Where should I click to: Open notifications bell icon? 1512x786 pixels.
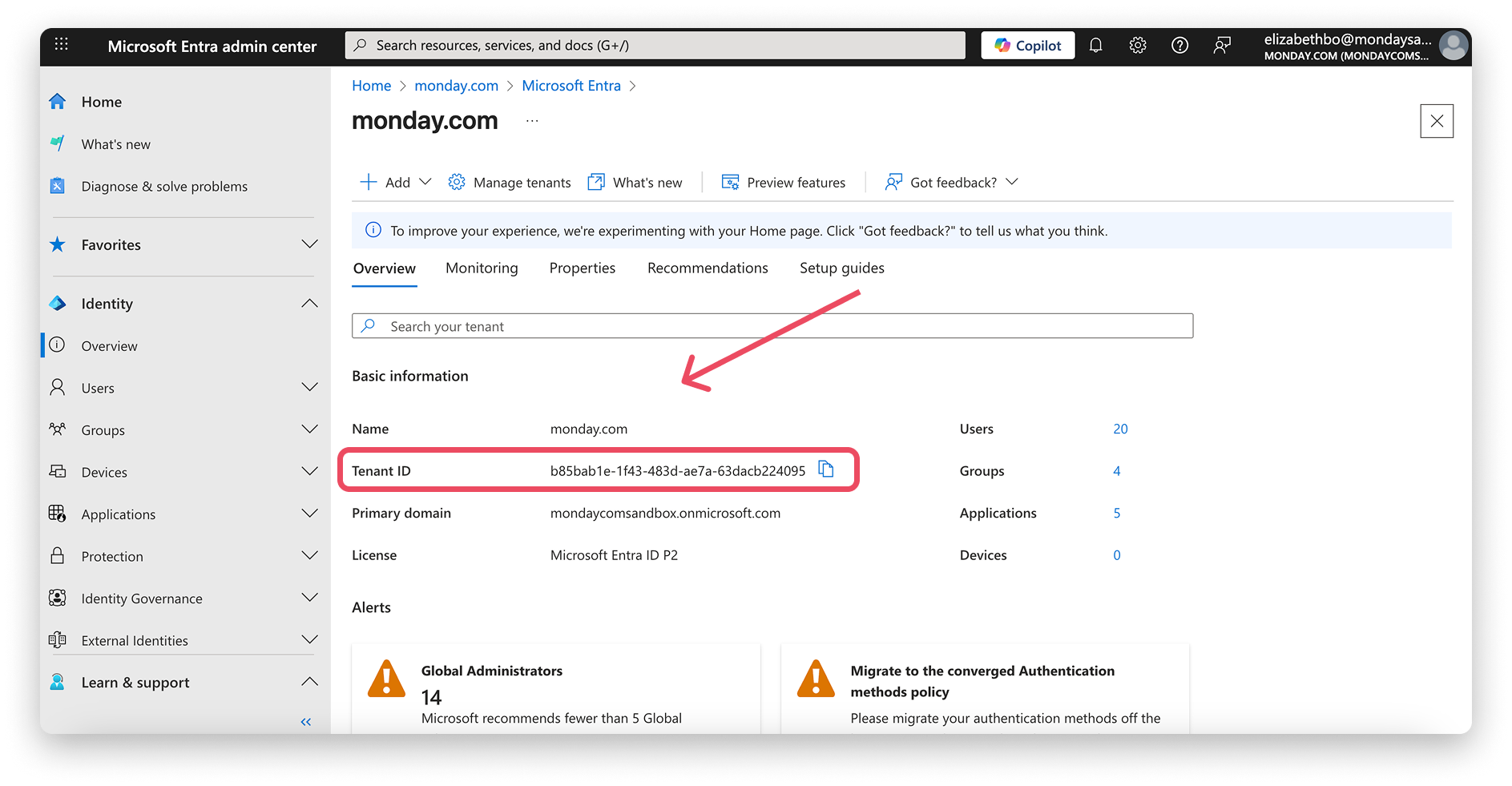tap(1095, 46)
